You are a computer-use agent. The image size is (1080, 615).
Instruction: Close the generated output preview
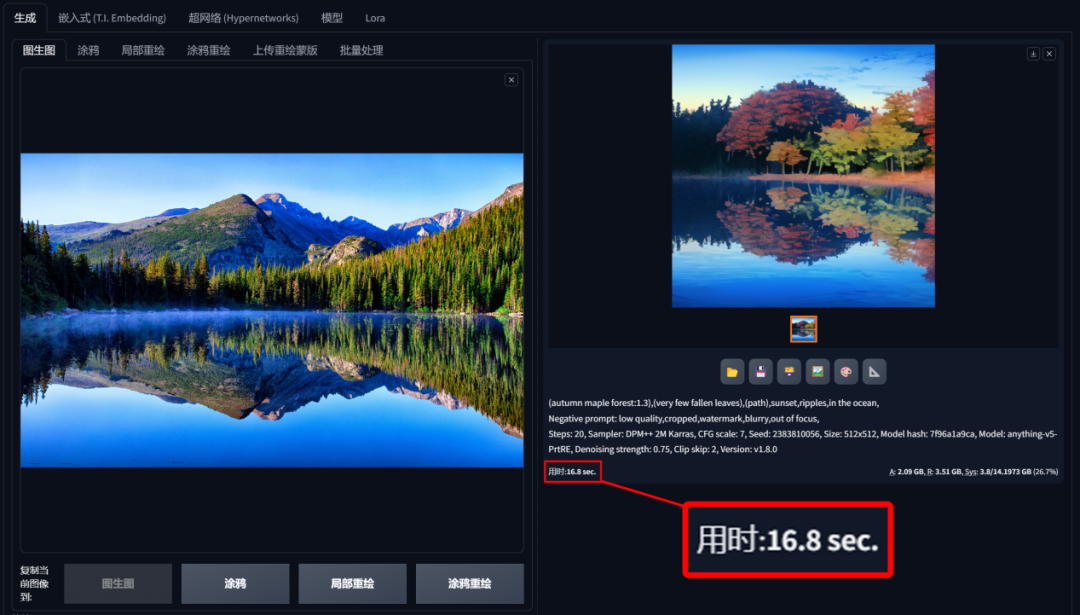coord(1049,54)
